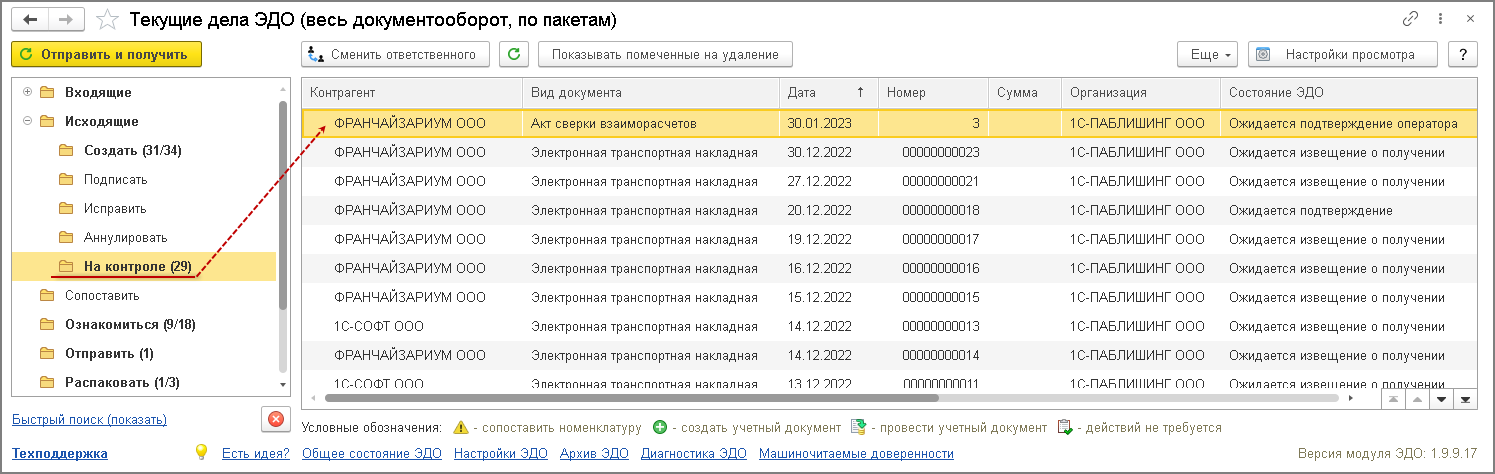The width and height of the screenshot is (1495, 474).
Task: Open Общее состояние ЭДО link
Action: point(371,453)
